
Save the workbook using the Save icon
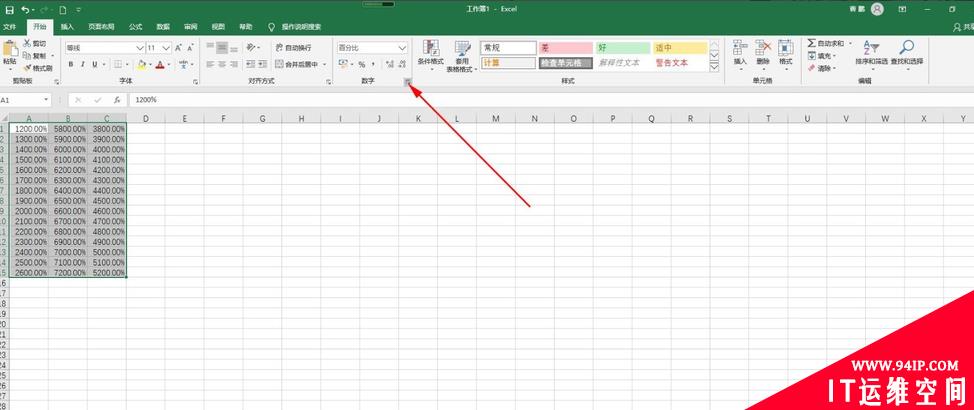click(x=9, y=10)
